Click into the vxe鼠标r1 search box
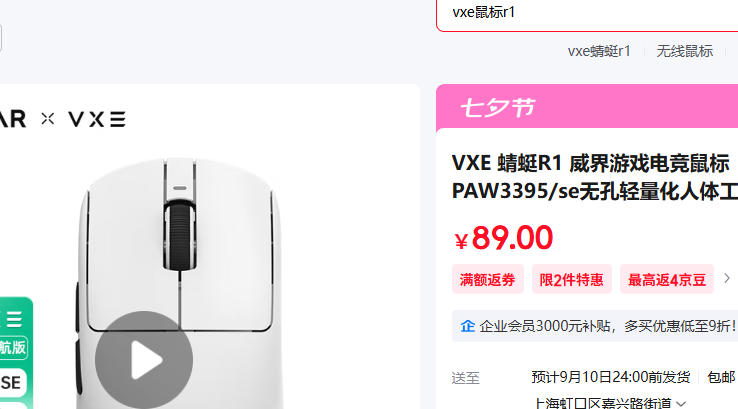The image size is (738, 409). point(587,13)
